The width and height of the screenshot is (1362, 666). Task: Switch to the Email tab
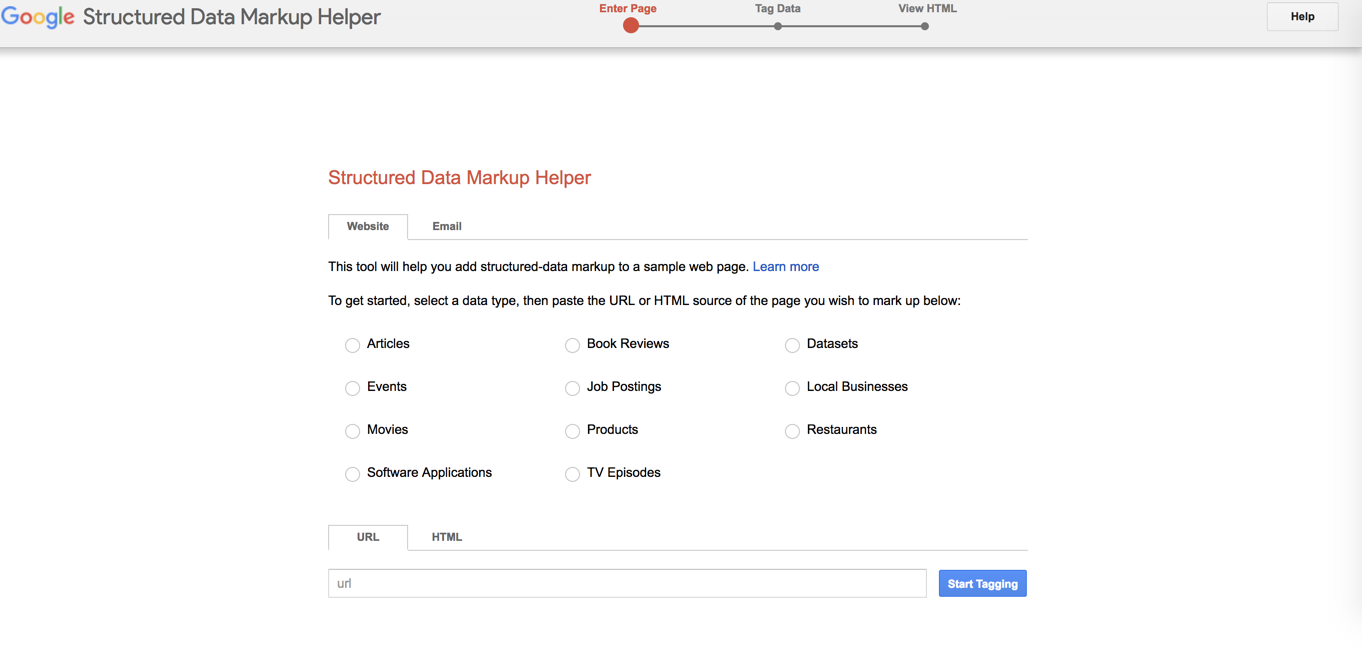(446, 226)
